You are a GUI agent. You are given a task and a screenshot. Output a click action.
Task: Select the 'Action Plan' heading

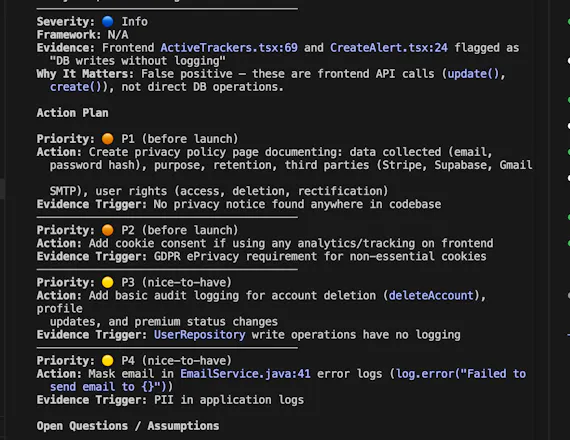click(x=72, y=113)
